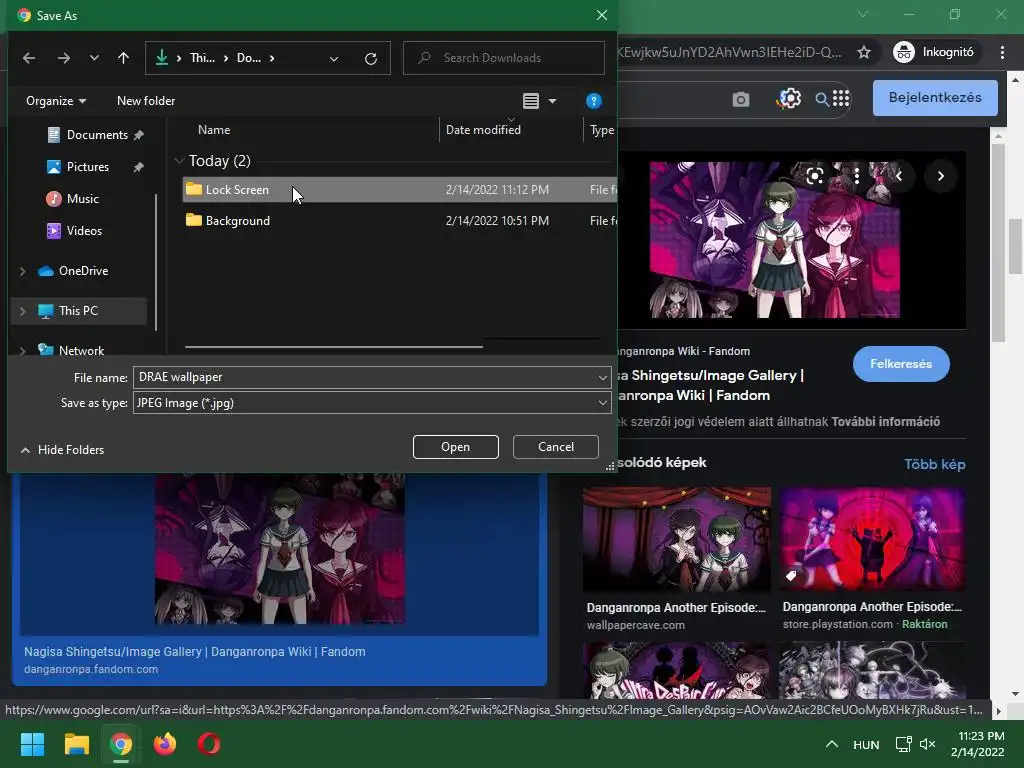
Task: Go to previous image in preview
Action: point(899,176)
